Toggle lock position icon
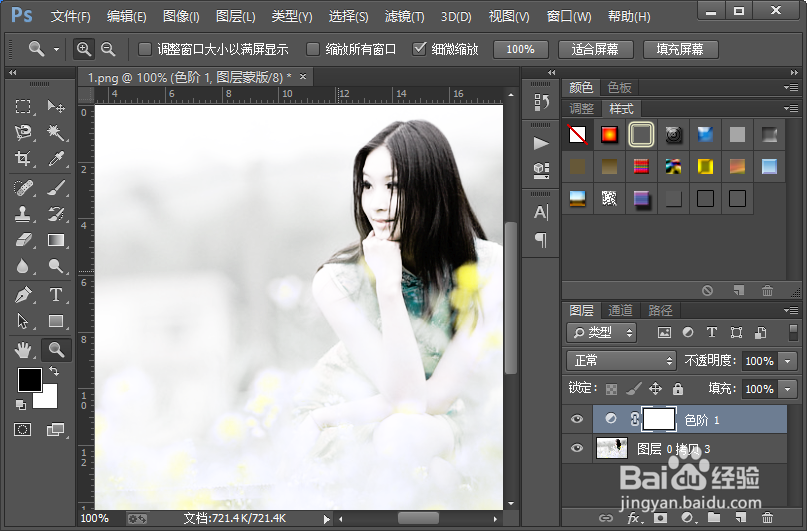This screenshot has width=807, height=531. 655,389
